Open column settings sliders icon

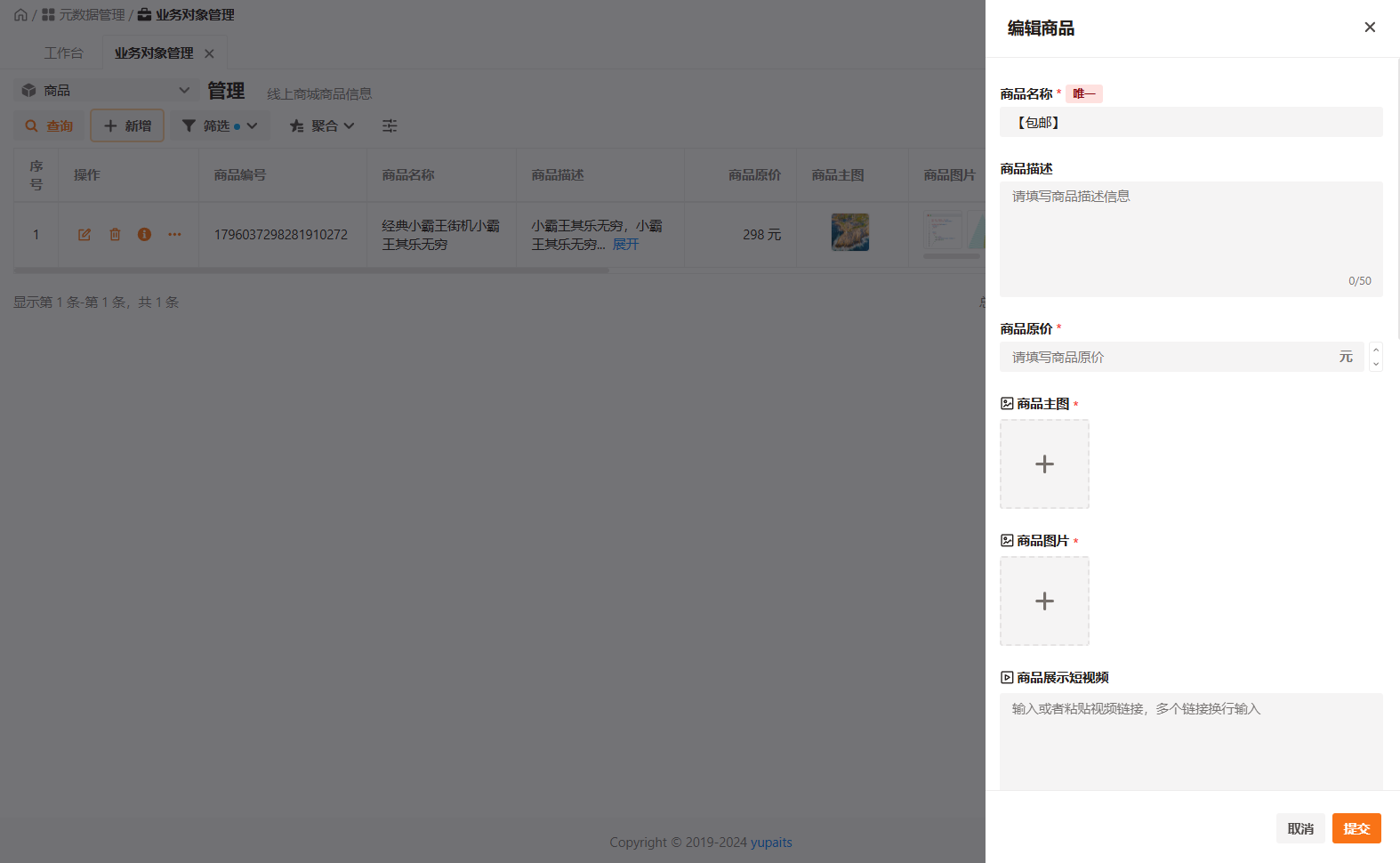coord(390,125)
